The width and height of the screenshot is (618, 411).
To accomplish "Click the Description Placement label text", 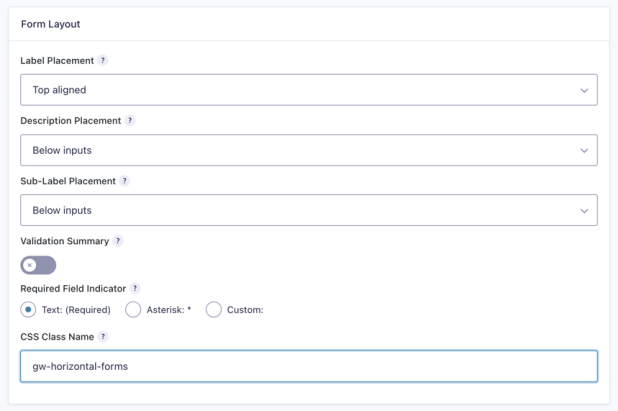I will tap(71, 121).
